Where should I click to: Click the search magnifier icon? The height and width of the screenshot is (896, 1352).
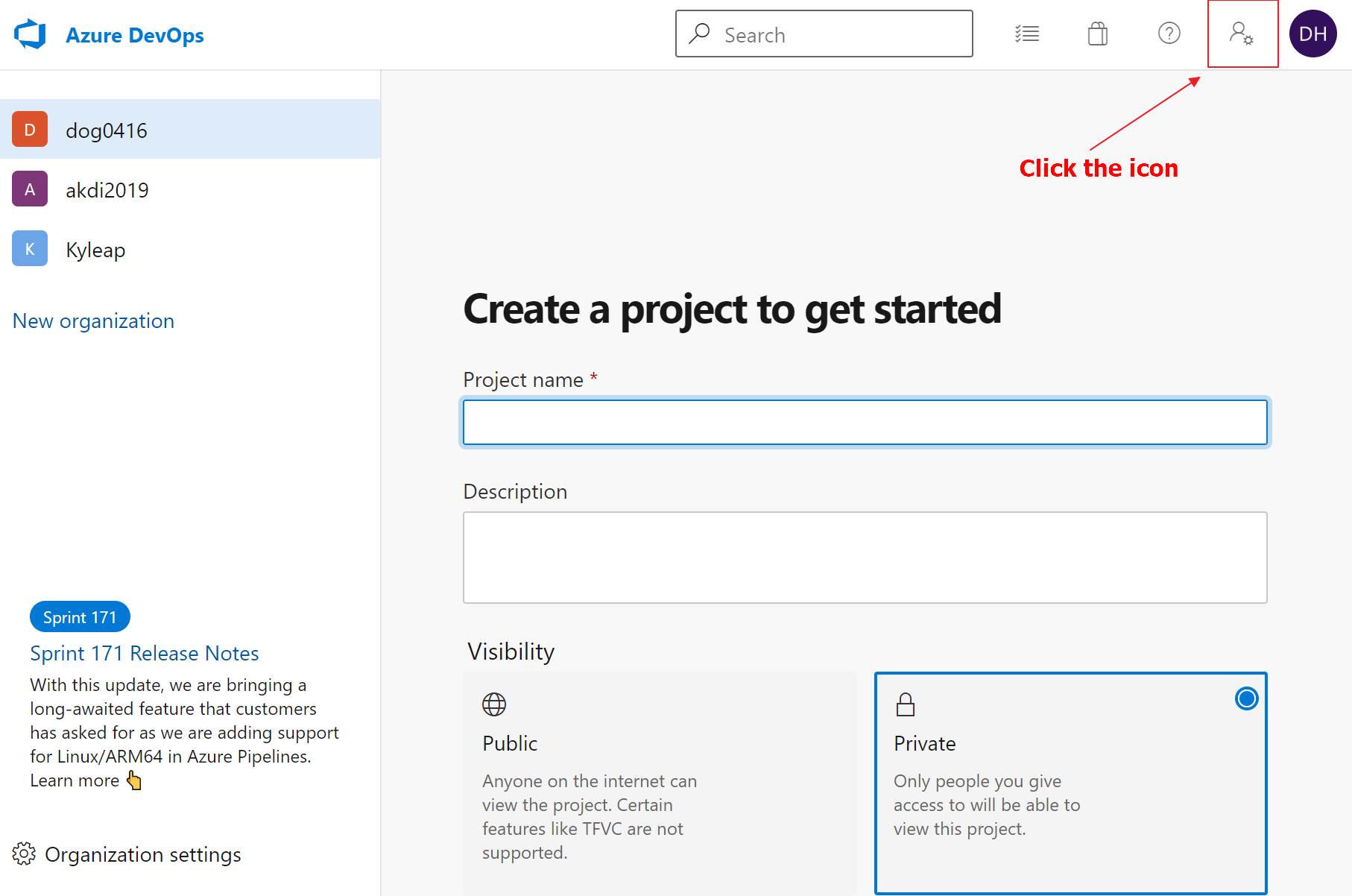pos(699,34)
